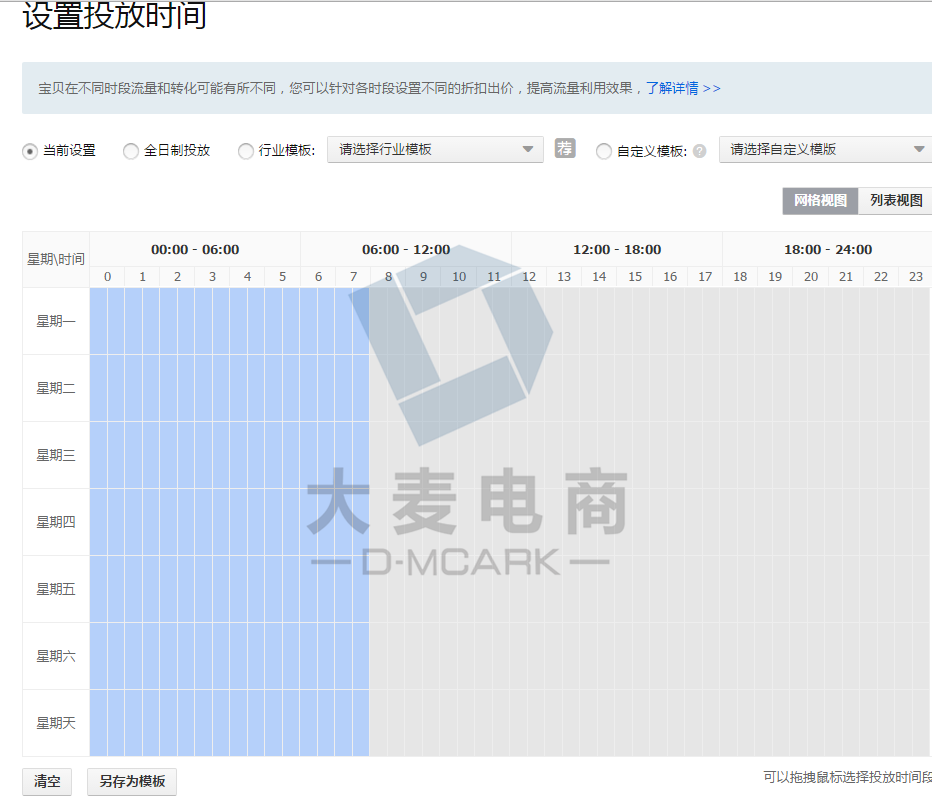Click the 荐 recommended badge icon

click(565, 149)
